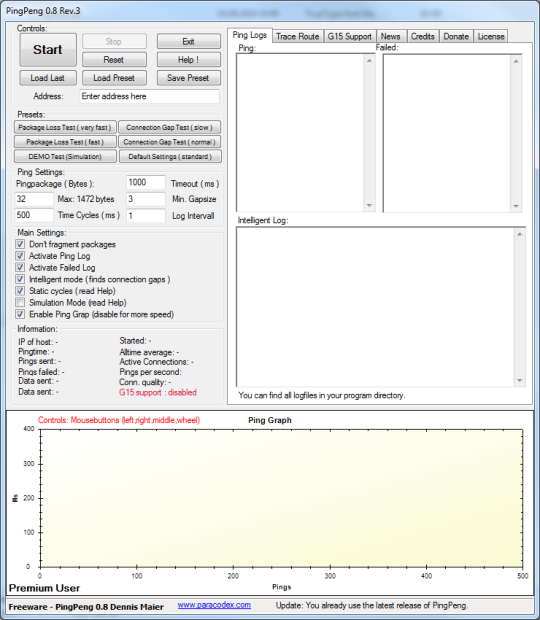Toggle Don't fragment packages checkbox

(x=20, y=244)
